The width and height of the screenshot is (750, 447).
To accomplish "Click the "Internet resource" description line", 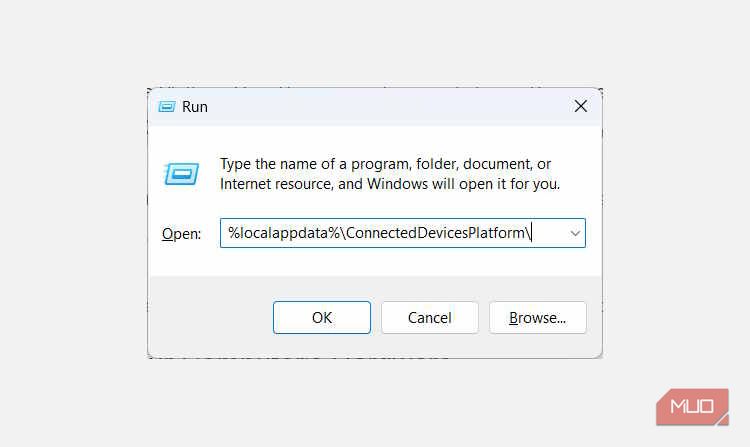I will (390, 184).
